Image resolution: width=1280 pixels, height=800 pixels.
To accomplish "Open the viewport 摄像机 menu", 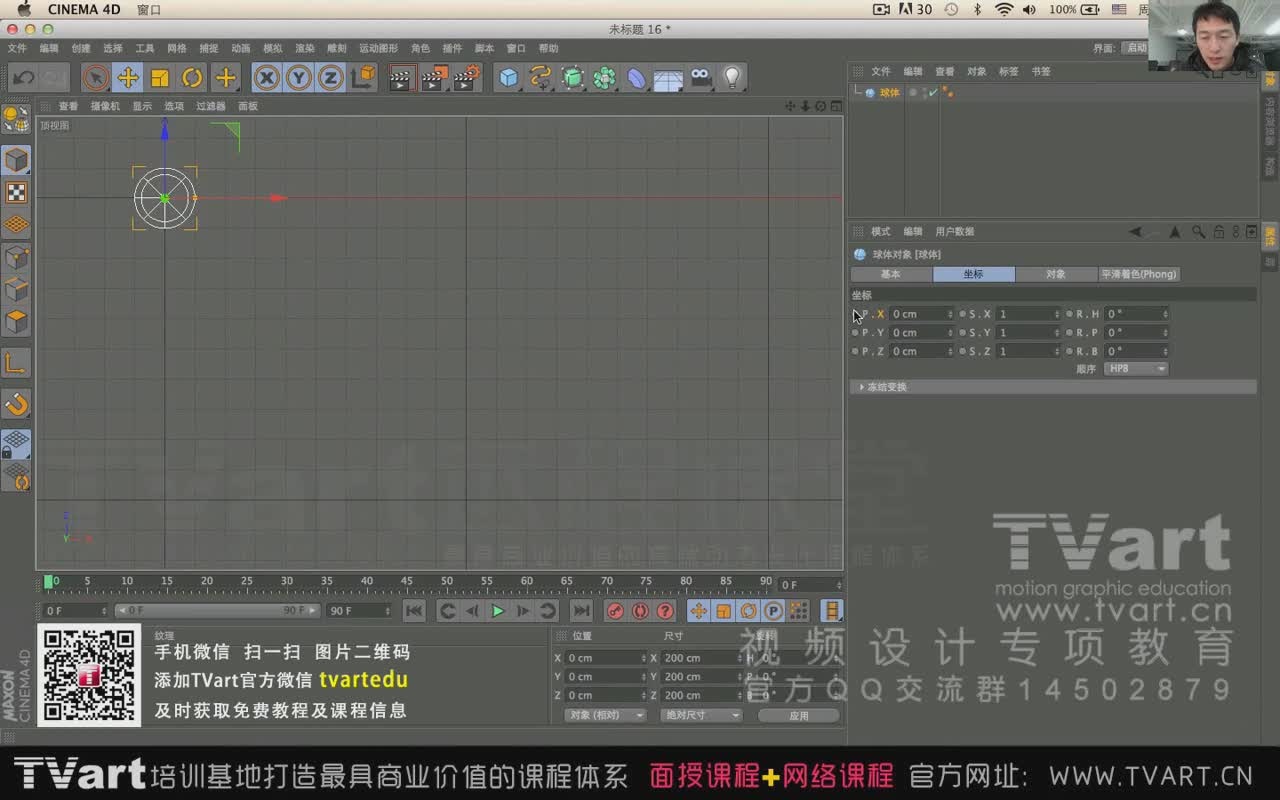I will 105,106.
